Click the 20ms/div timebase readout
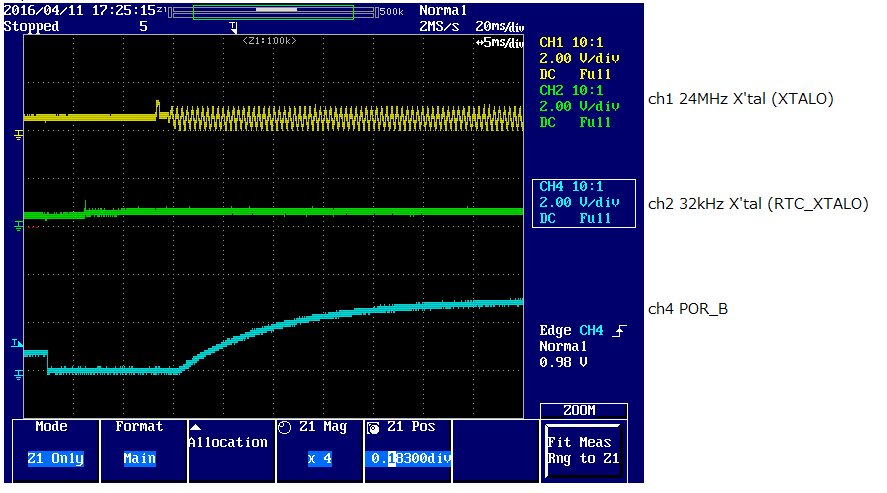 [x=500, y=27]
